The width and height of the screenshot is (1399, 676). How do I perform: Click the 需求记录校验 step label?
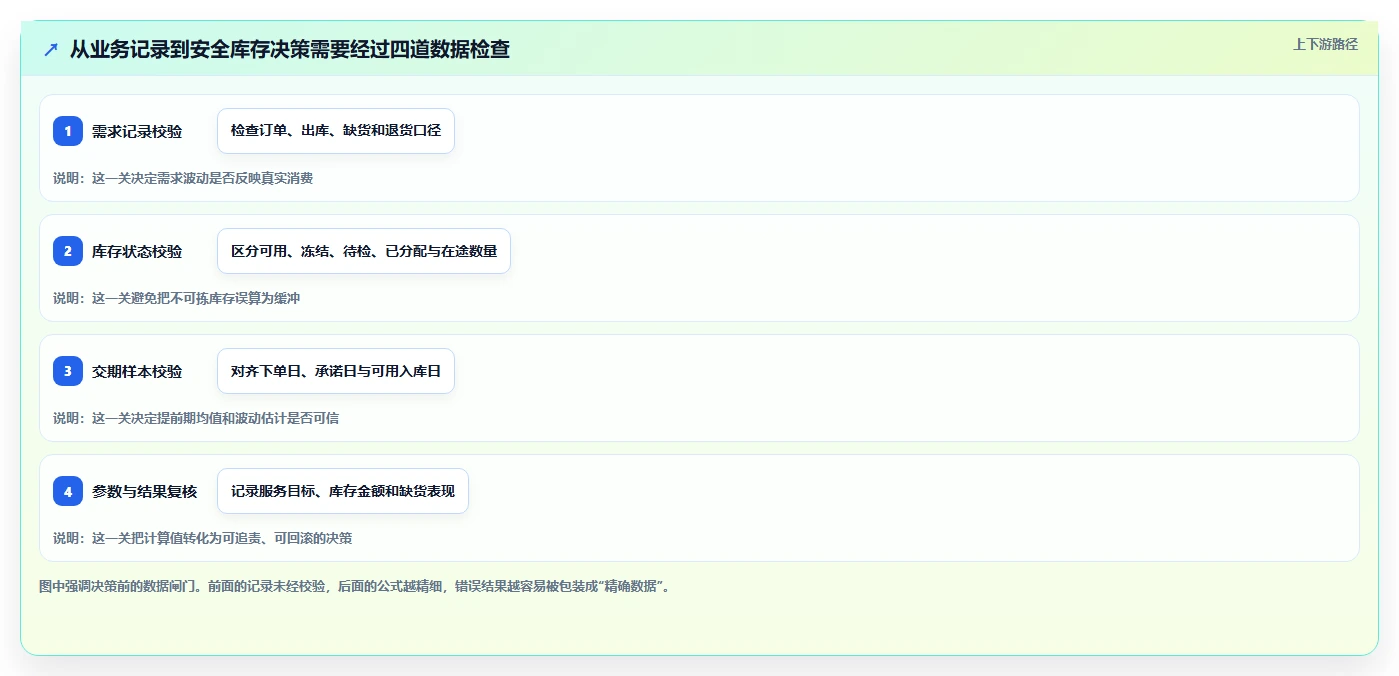137,131
